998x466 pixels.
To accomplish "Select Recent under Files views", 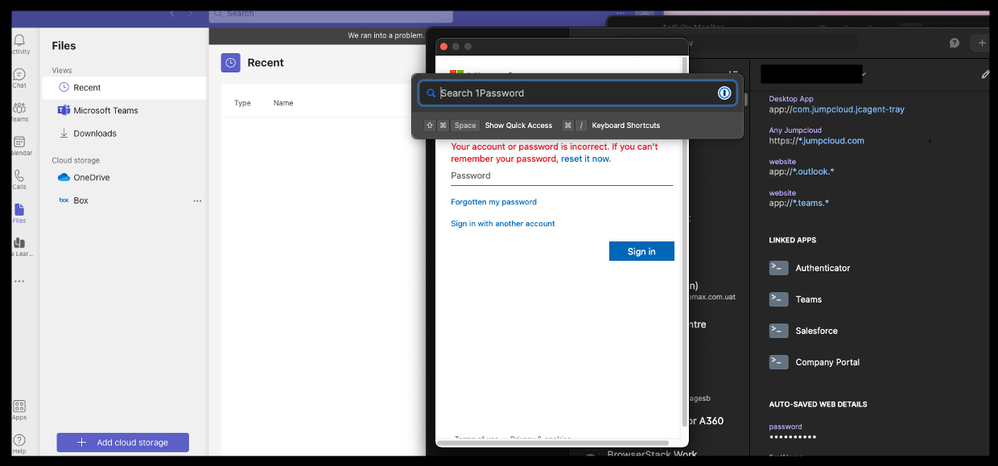I will [x=87, y=88].
